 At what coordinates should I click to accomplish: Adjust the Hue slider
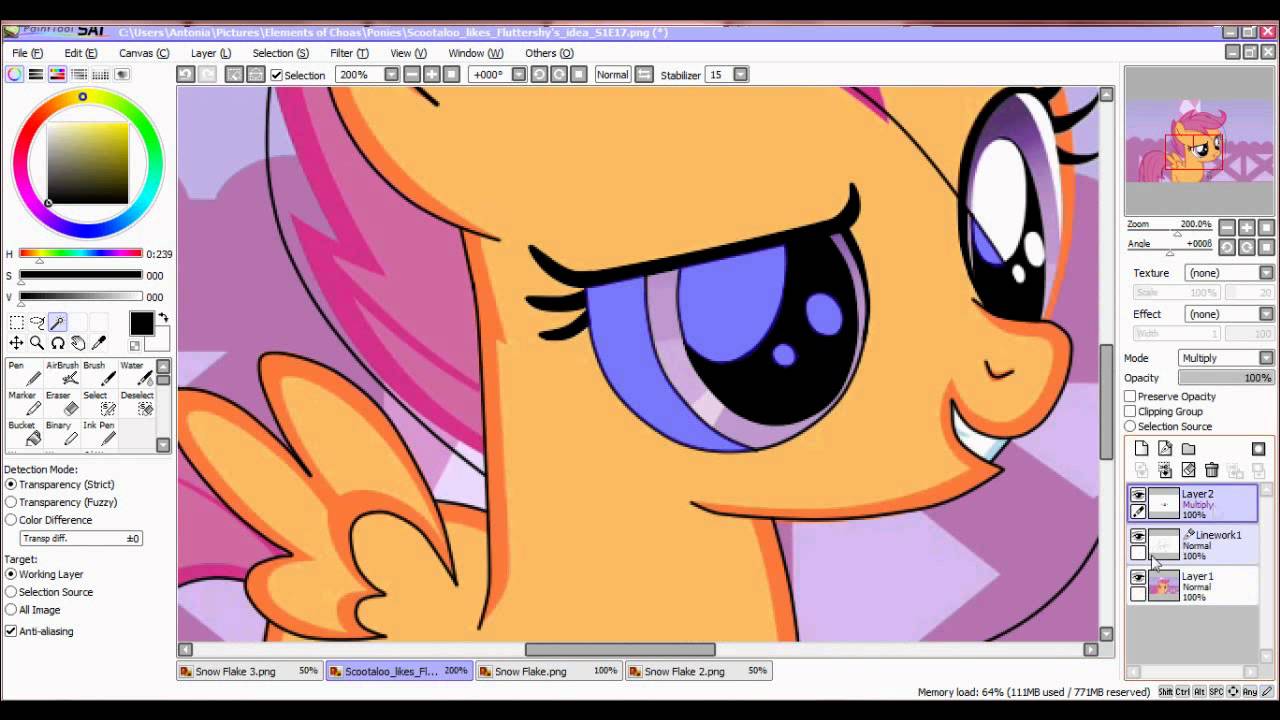(x=81, y=254)
